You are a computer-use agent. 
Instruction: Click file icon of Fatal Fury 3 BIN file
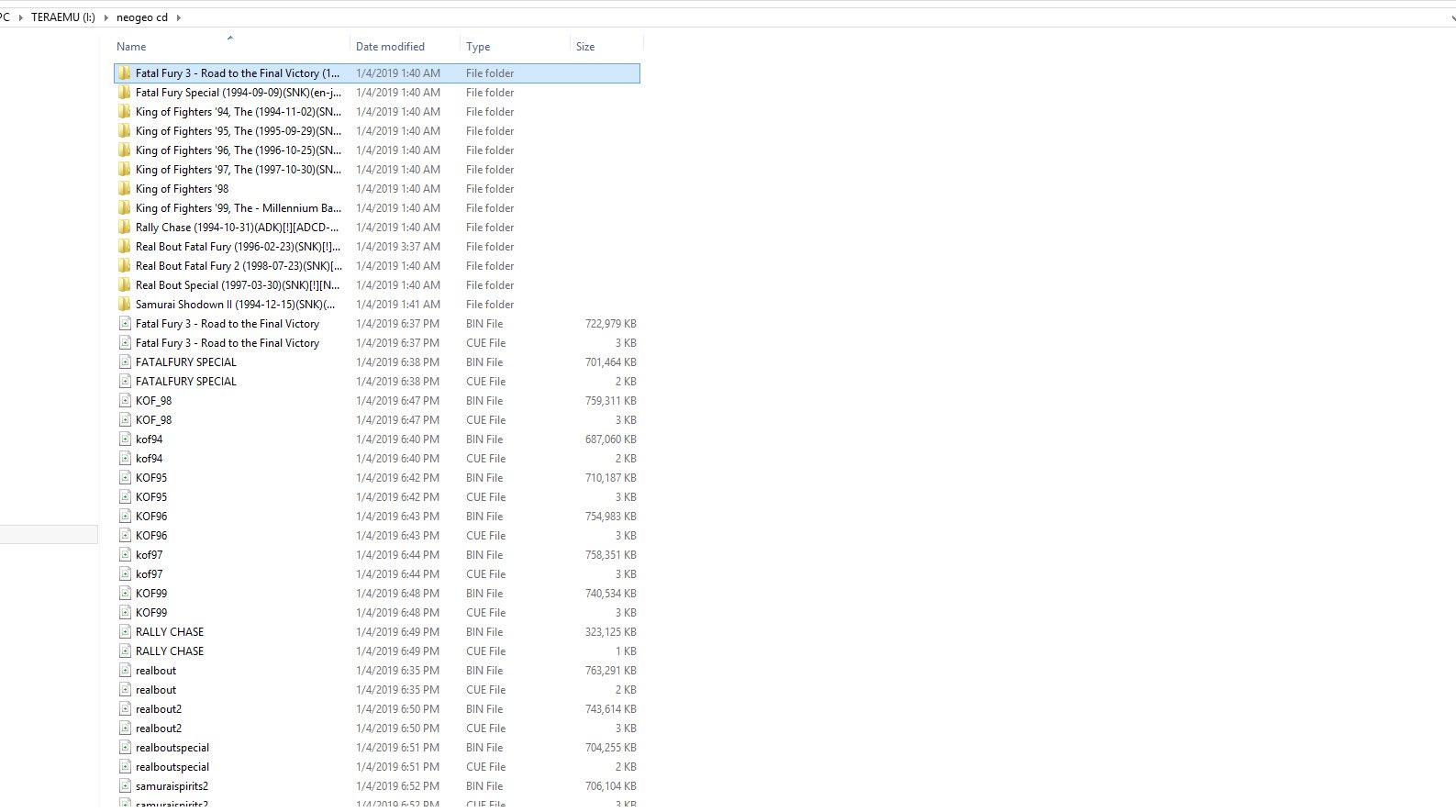pyautogui.click(x=125, y=324)
